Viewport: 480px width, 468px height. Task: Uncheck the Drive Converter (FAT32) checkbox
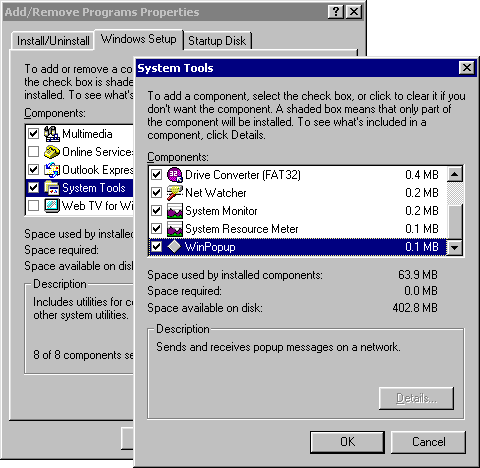(156, 175)
